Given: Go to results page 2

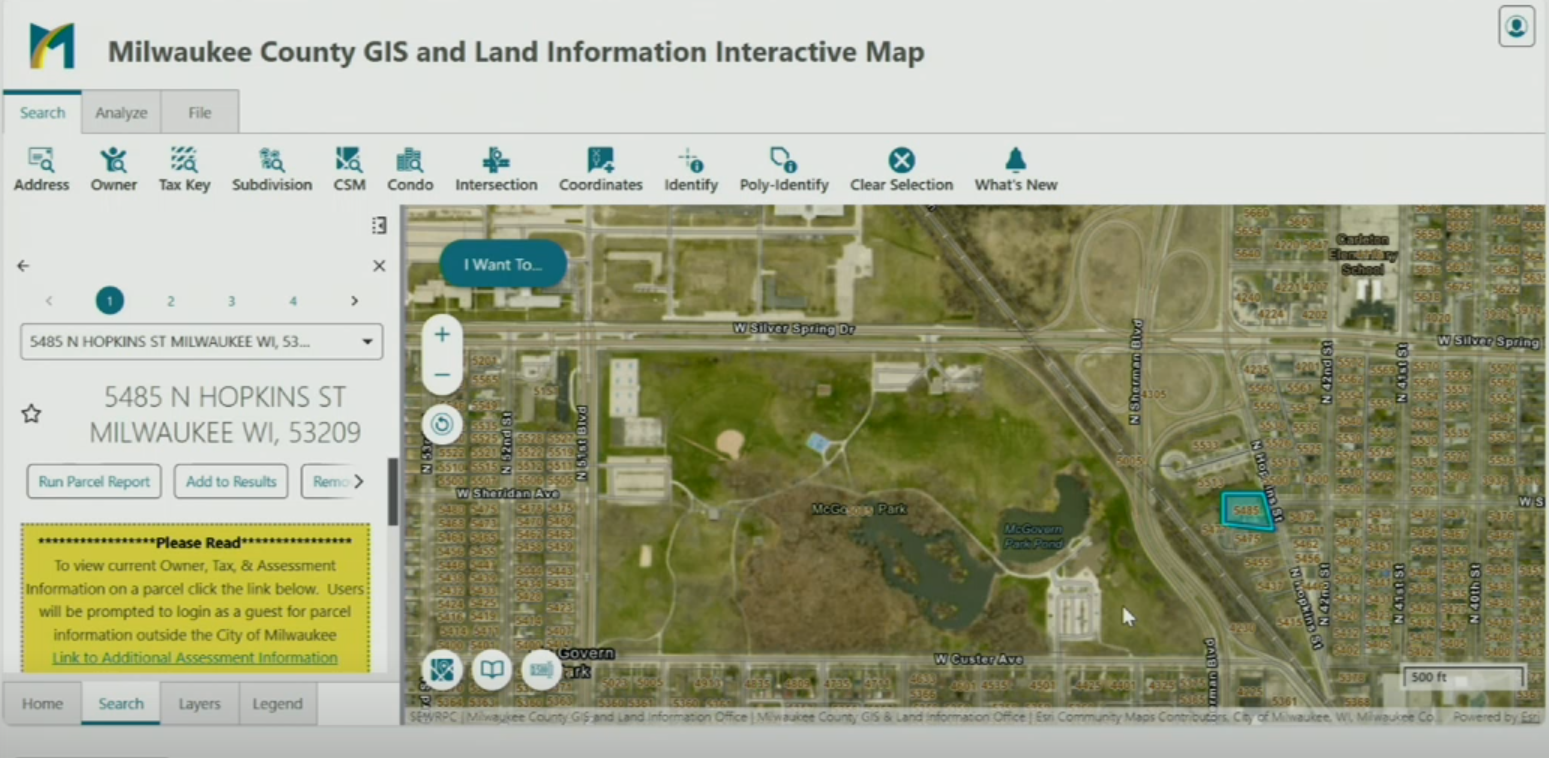Looking at the screenshot, I should point(171,301).
